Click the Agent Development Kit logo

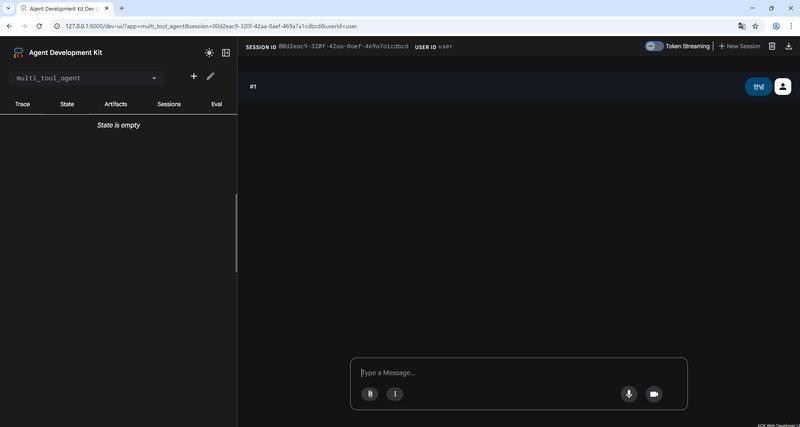click(18, 53)
